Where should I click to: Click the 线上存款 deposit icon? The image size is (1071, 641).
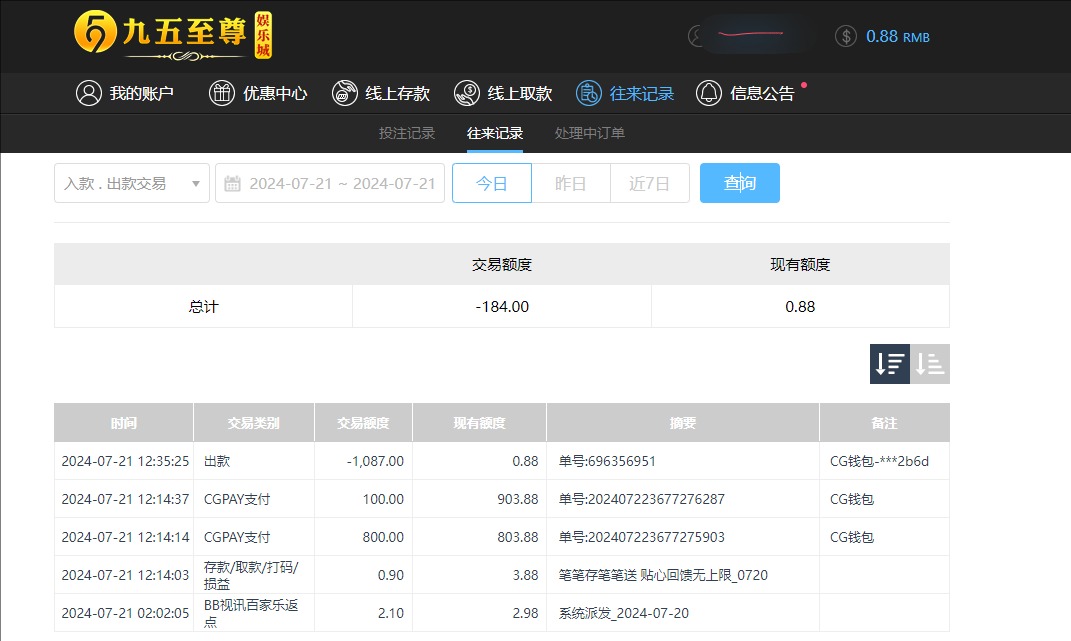tap(345, 92)
